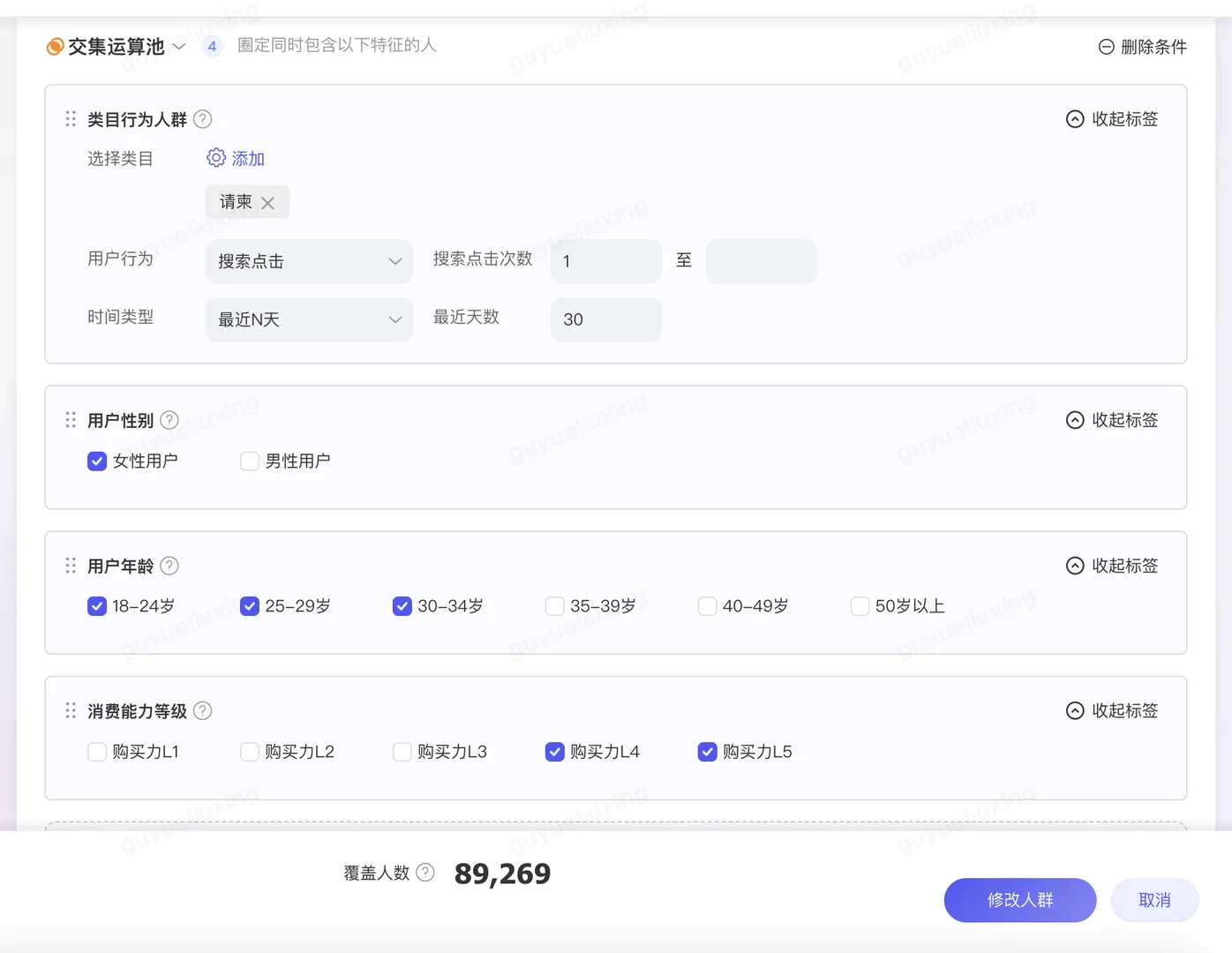Check the 35–39岁 age checkbox

(x=554, y=606)
